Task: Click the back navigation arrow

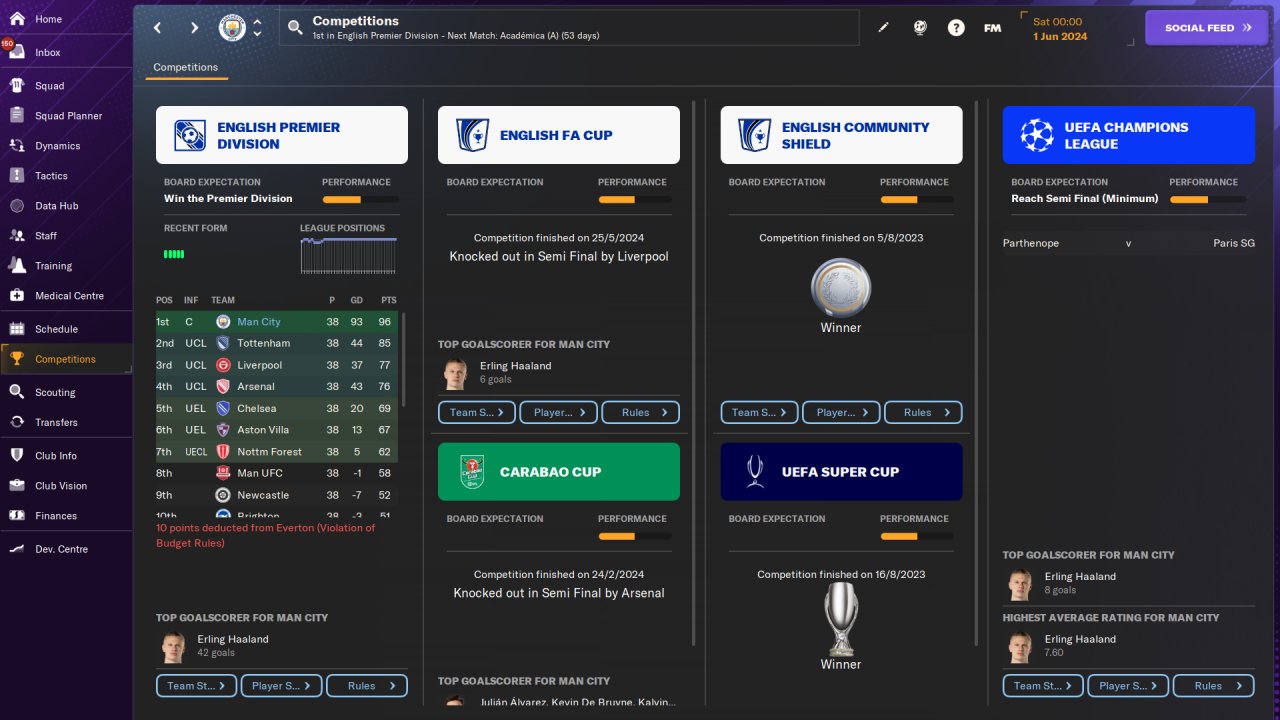Action: (x=158, y=28)
